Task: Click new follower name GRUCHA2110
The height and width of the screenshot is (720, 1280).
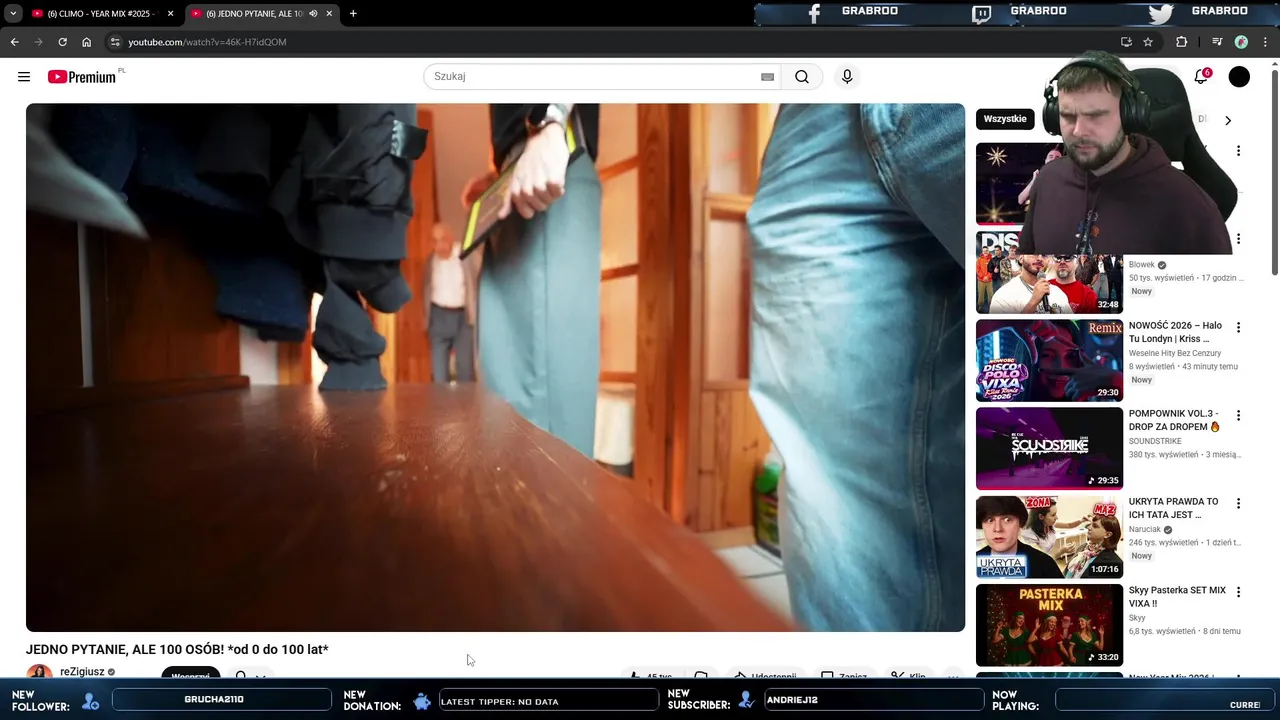Action: coord(214,700)
